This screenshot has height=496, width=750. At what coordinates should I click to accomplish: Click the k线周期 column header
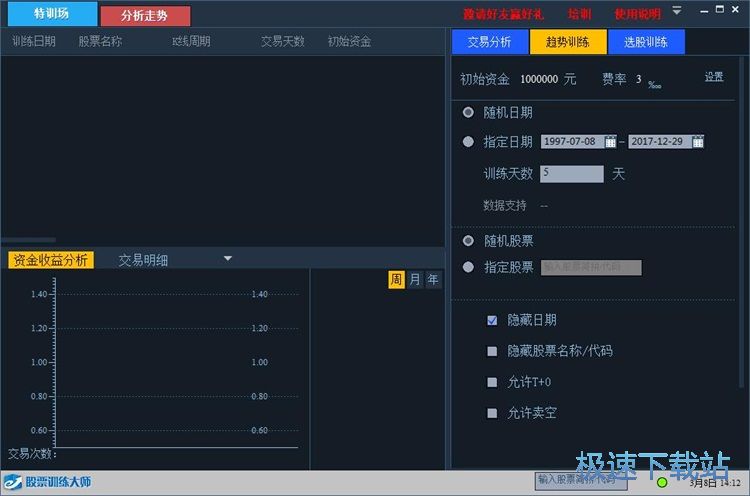coord(191,42)
